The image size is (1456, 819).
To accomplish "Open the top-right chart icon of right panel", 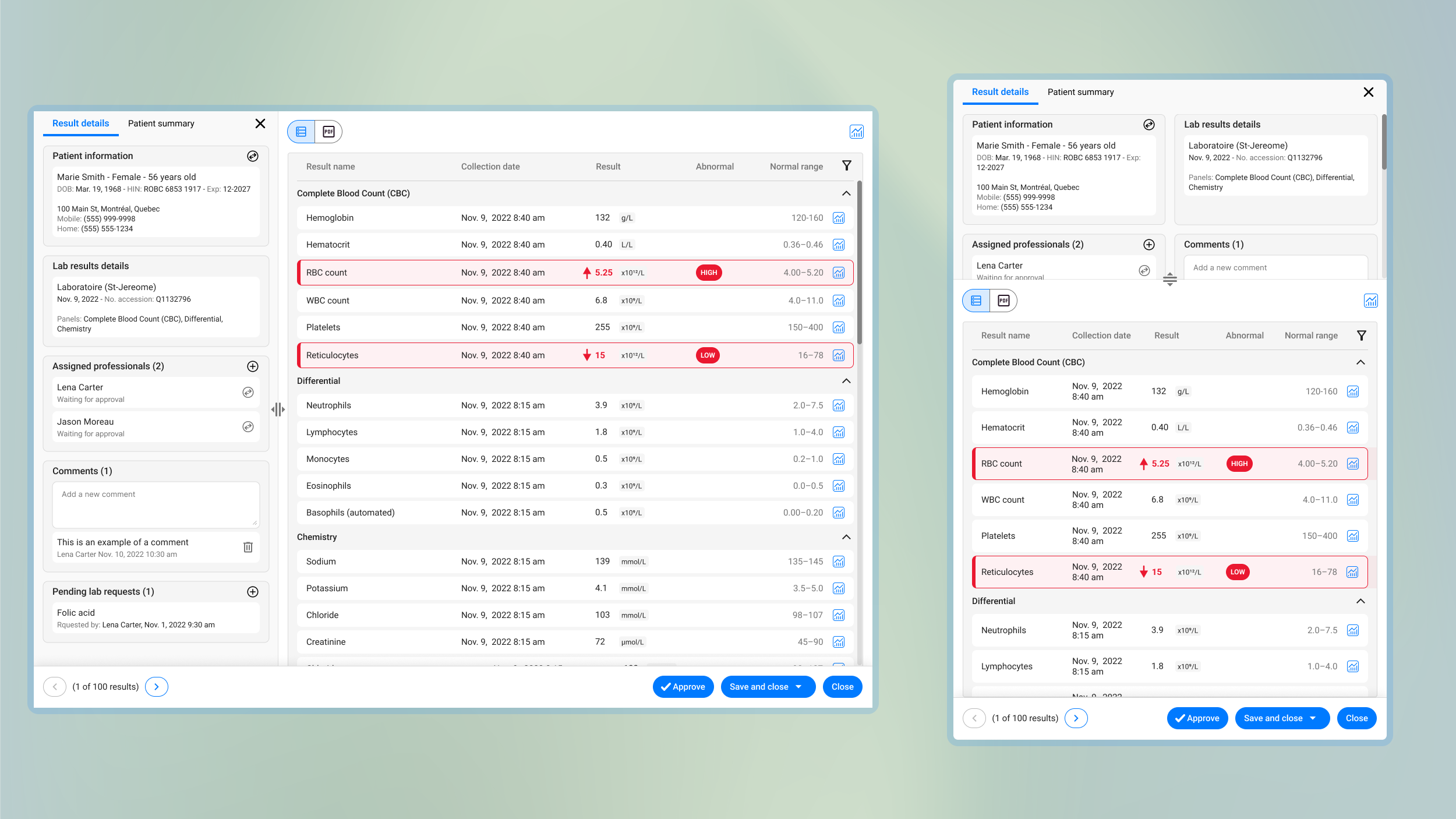I will (x=1371, y=301).
